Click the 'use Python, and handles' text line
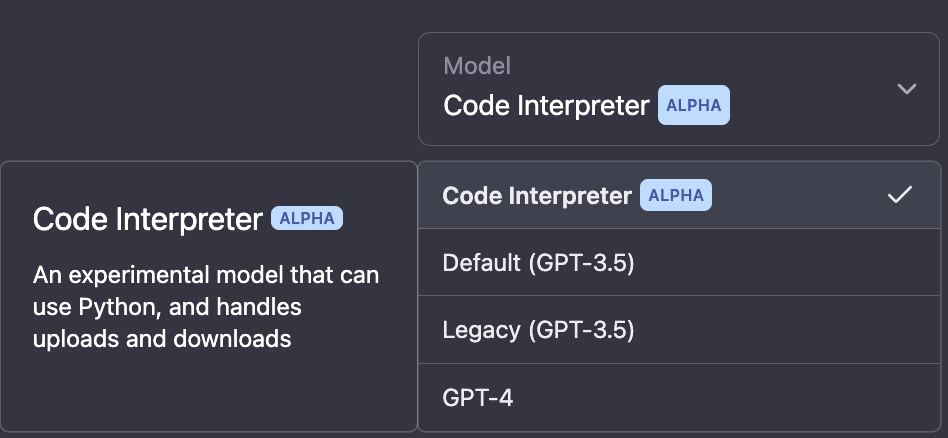948x438 pixels. (x=167, y=306)
